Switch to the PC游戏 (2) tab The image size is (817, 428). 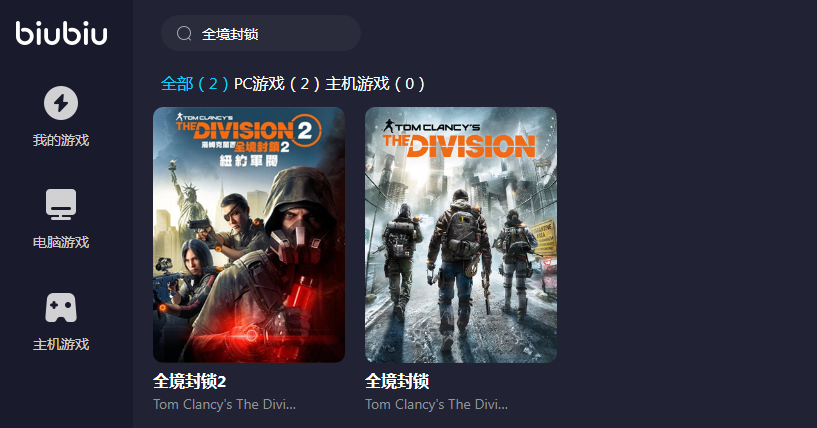277,83
